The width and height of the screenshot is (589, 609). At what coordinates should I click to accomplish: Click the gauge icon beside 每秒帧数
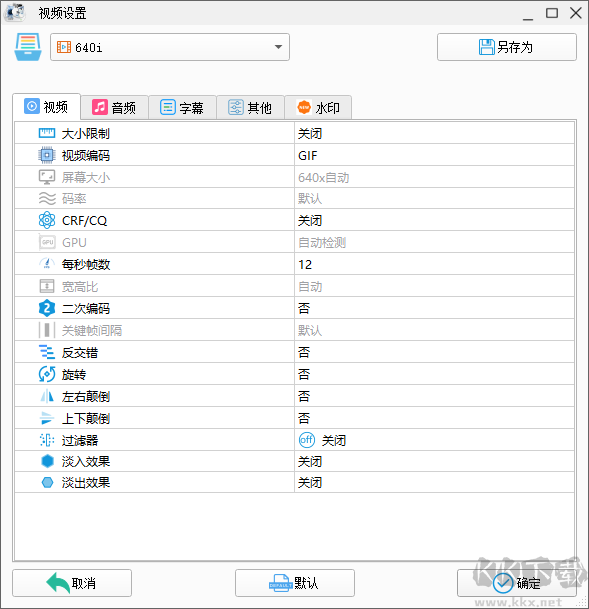47,264
